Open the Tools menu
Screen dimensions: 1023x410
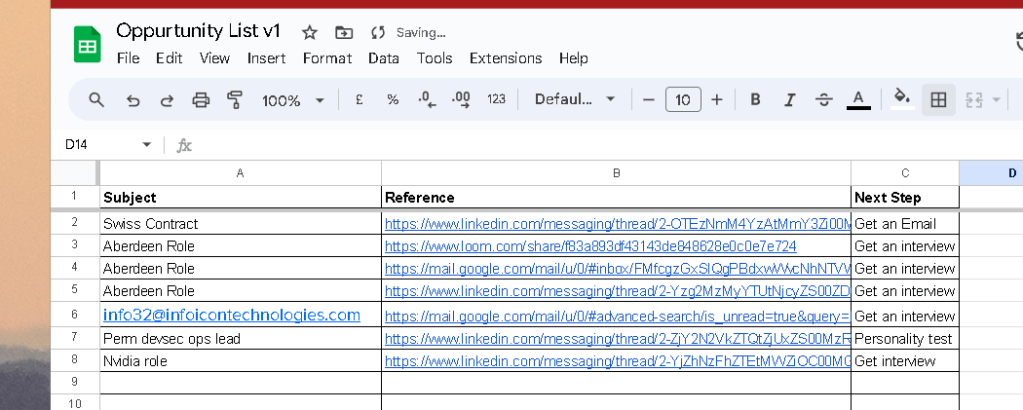click(x=435, y=58)
